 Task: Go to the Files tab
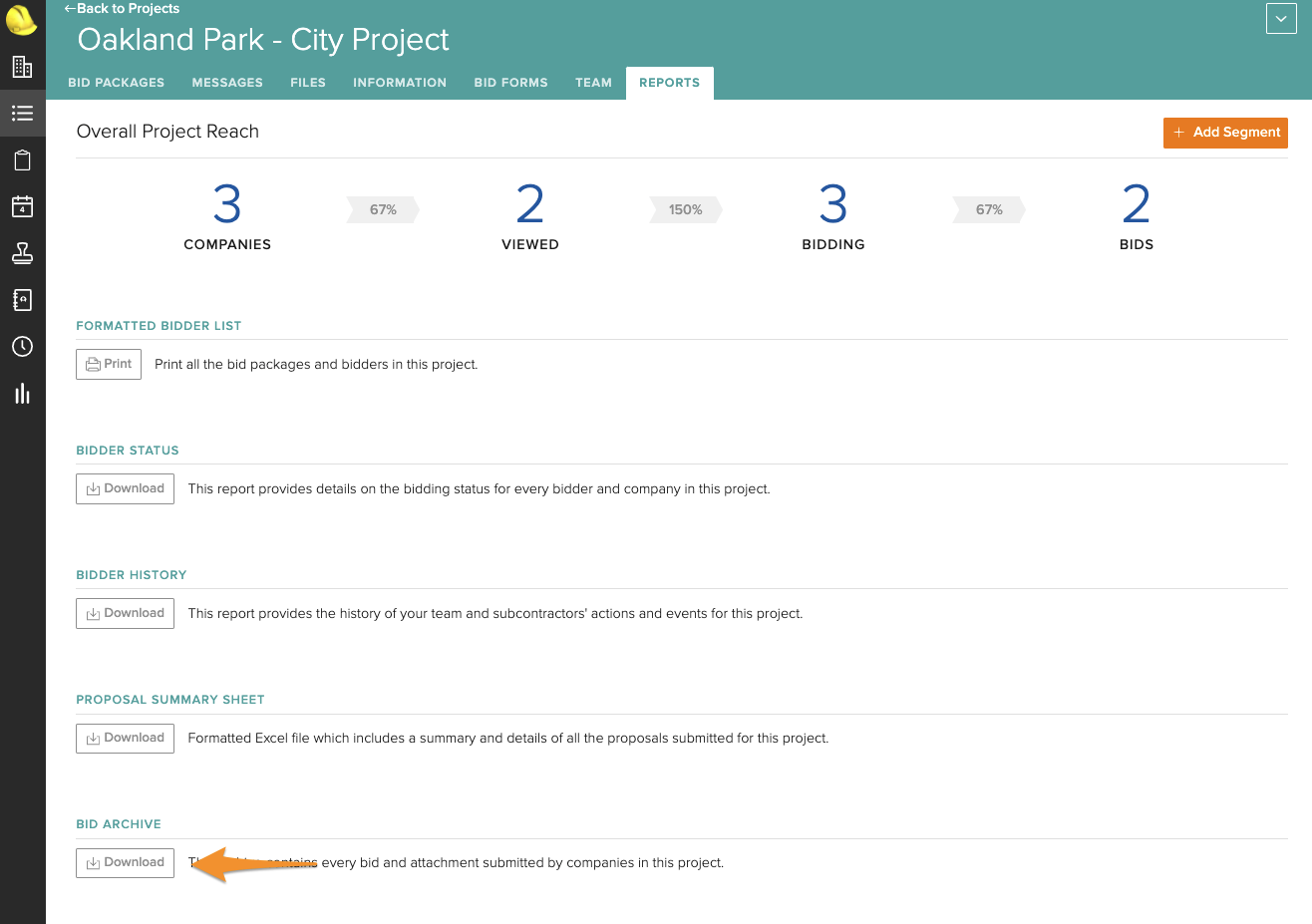click(x=308, y=83)
